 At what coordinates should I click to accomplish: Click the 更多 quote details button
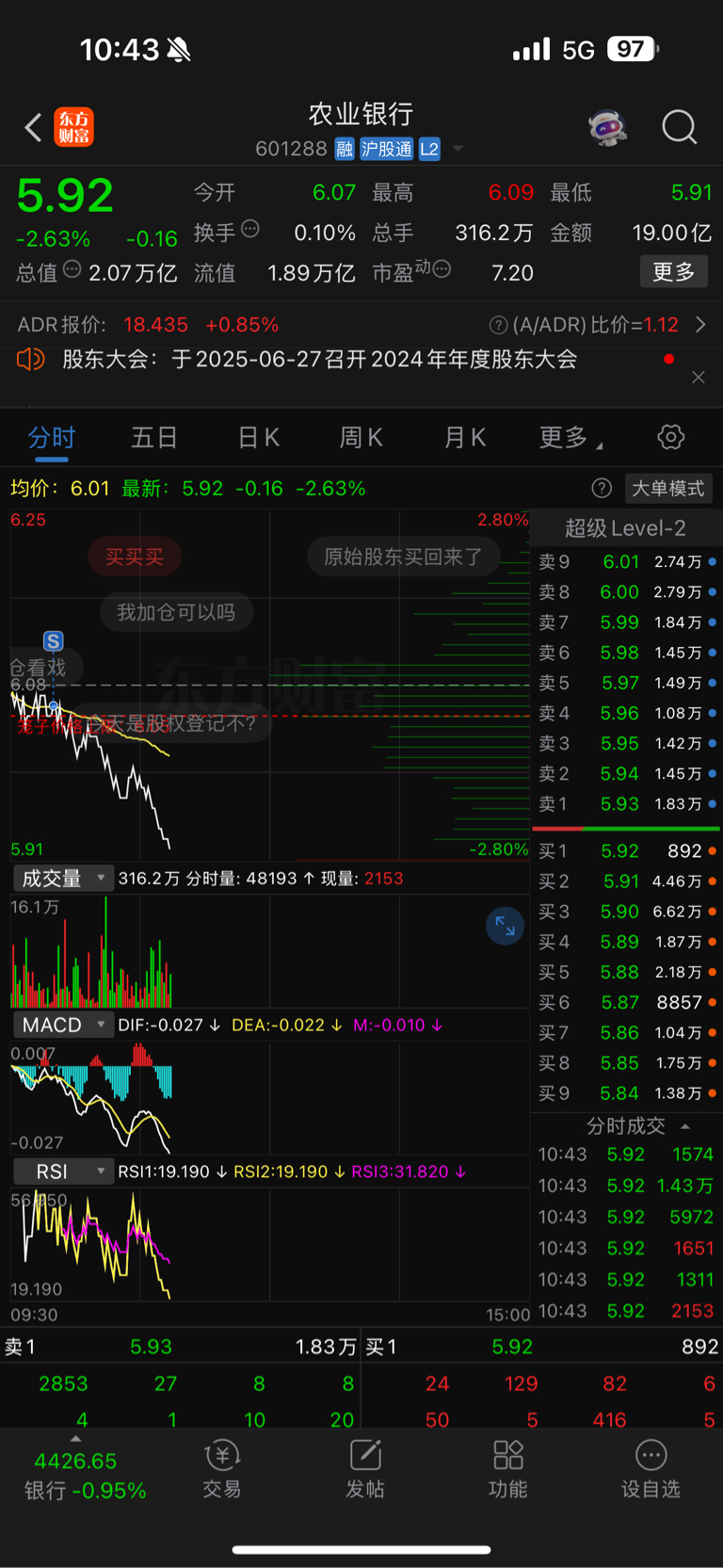click(x=674, y=272)
